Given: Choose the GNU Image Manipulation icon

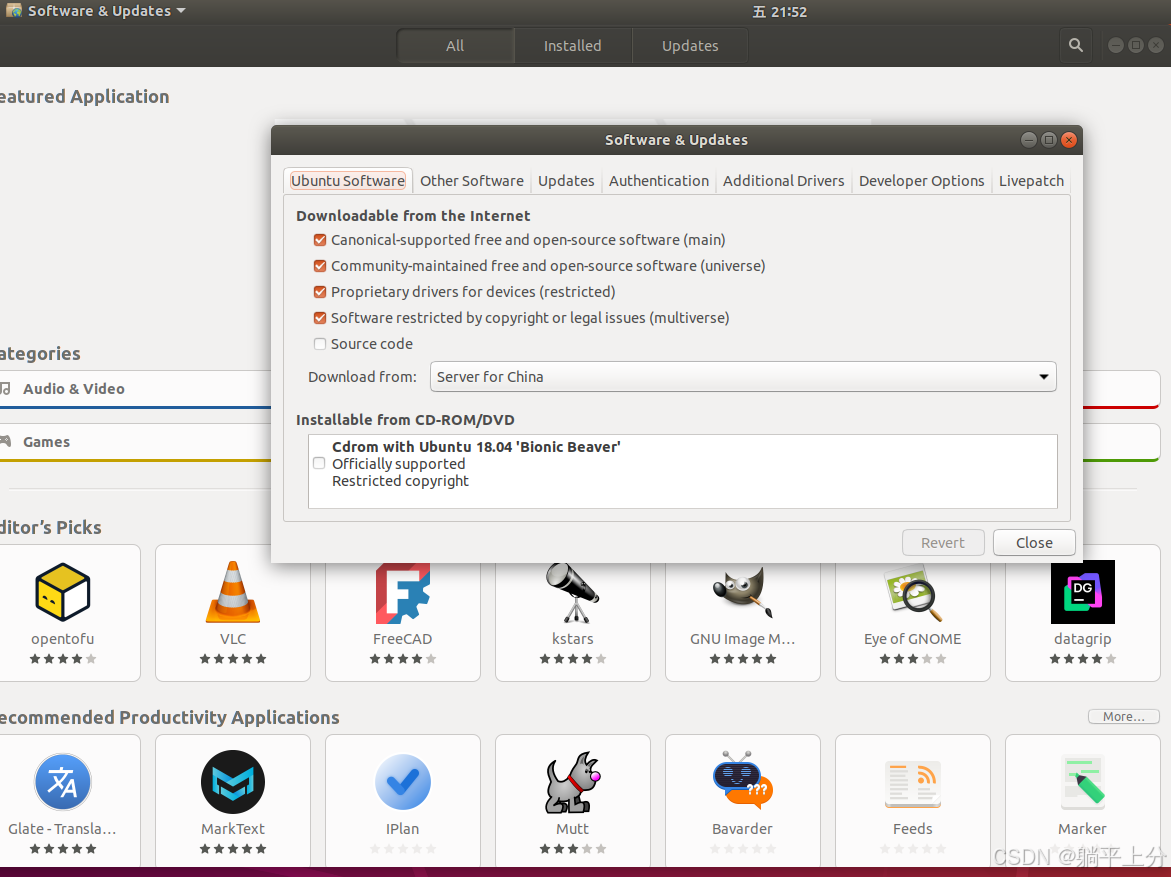Looking at the screenshot, I should point(742,592).
